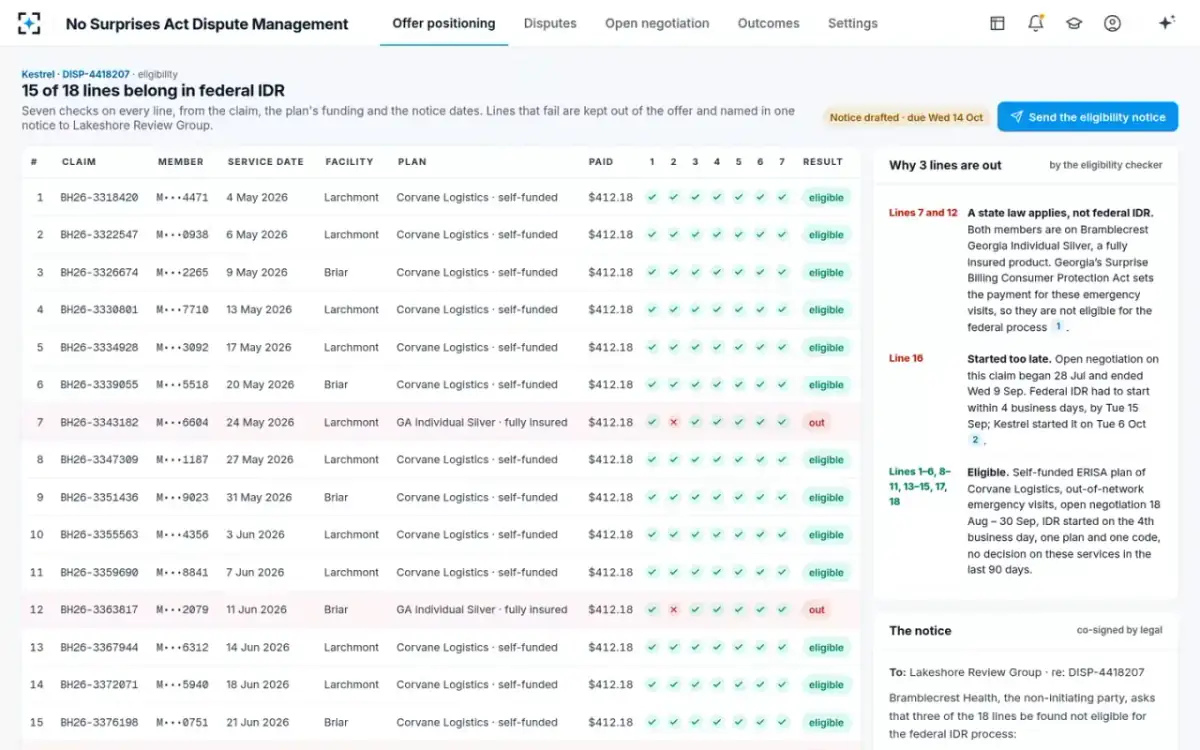Send the eligibility notice
This screenshot has height=750, width=1200.
(x=1087, y=117)
